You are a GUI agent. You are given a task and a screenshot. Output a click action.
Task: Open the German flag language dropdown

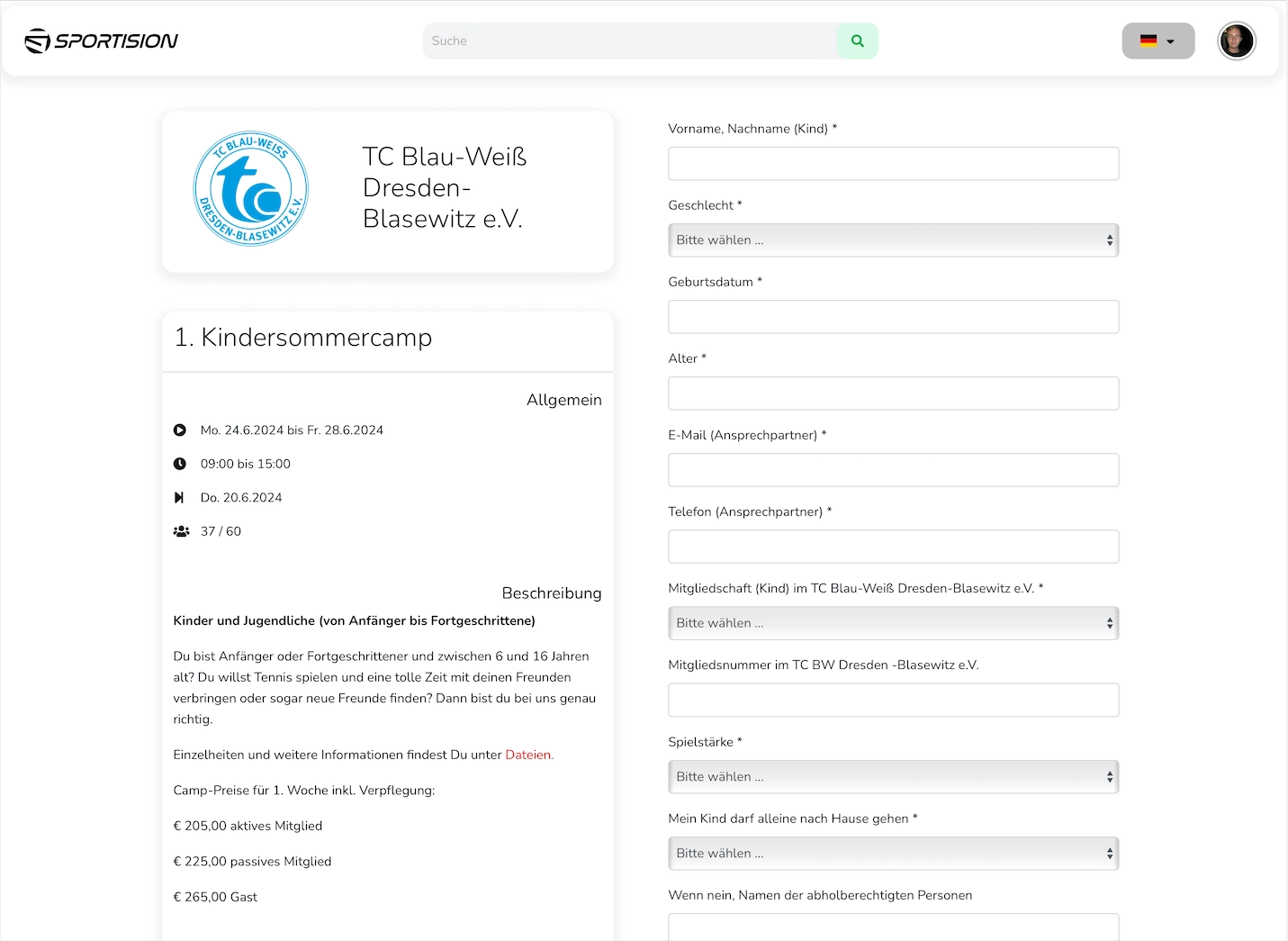(x=1157, y=41)
